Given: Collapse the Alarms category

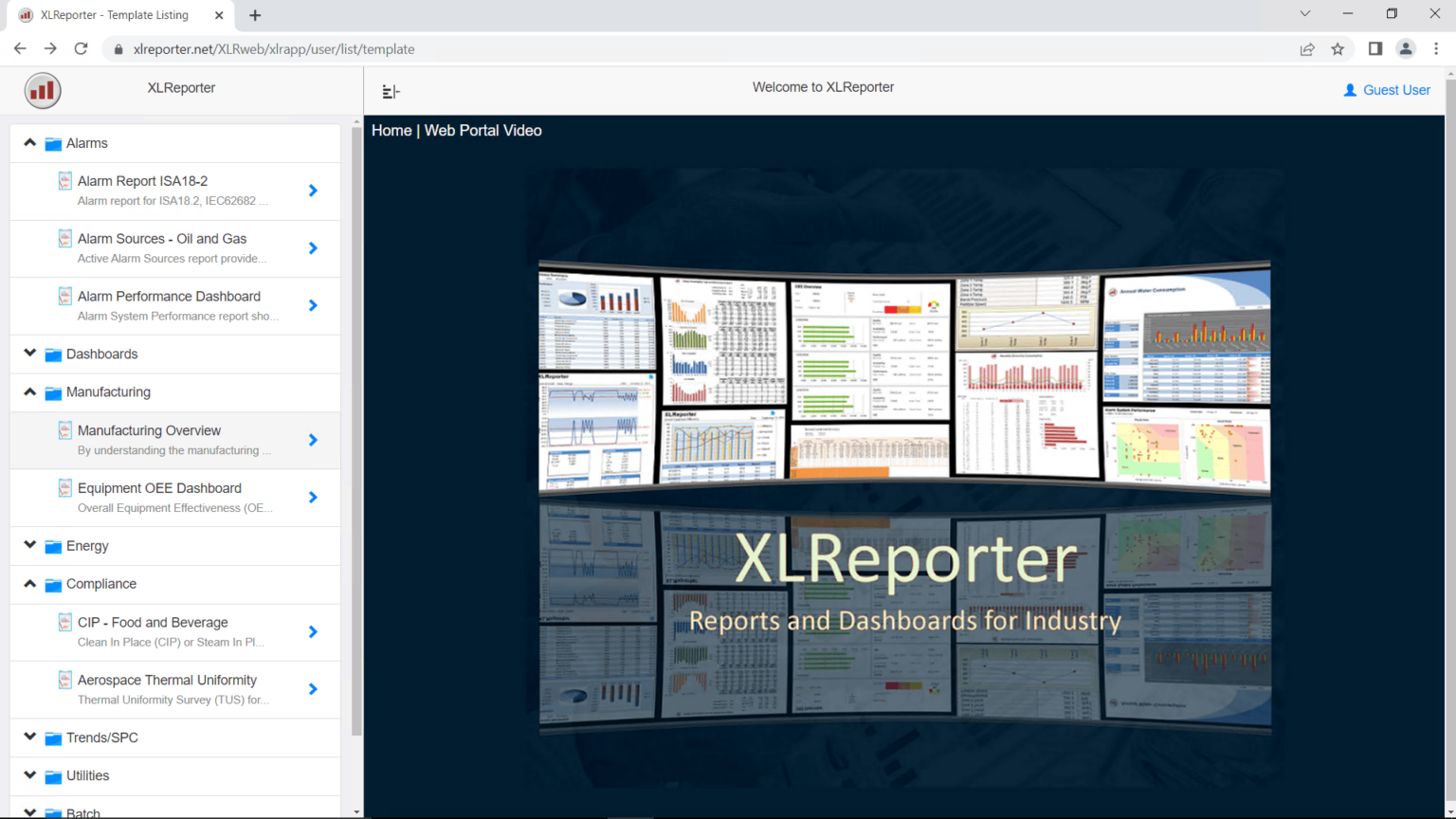Looking at the screenshot, I should pyautogui.click(x=29, y=142).
